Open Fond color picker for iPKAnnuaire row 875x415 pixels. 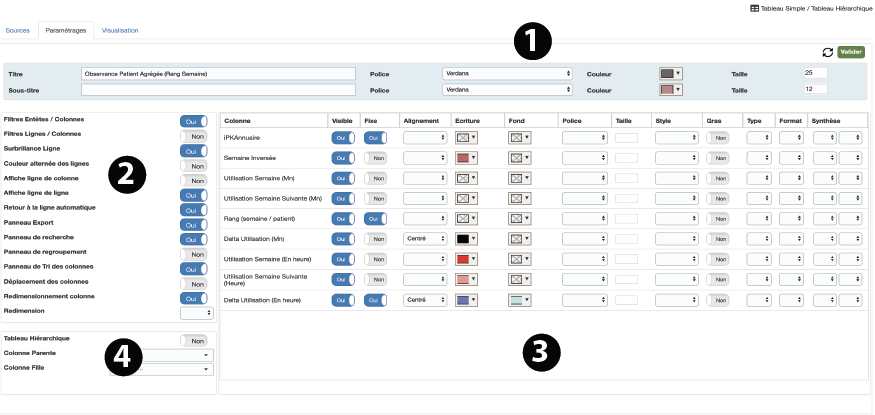pos(519,138)
